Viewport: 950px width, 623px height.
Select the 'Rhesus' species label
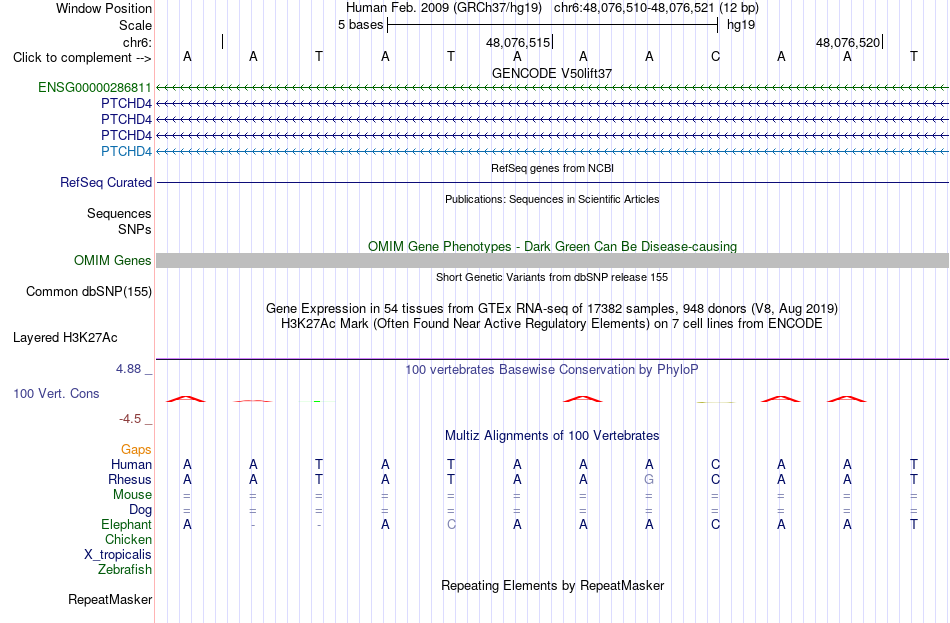pyautogui.click(x=130, y=479)
